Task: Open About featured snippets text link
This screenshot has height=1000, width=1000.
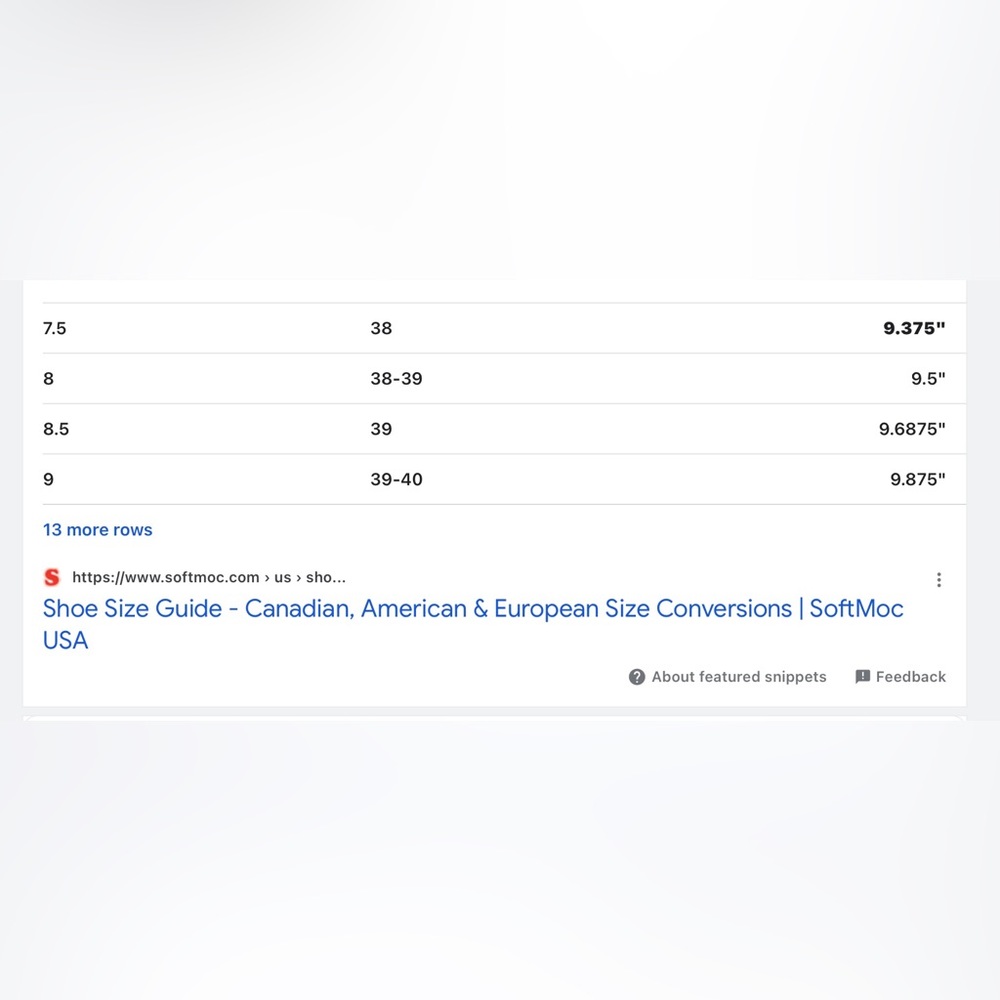Action: [x=739, y=677]
